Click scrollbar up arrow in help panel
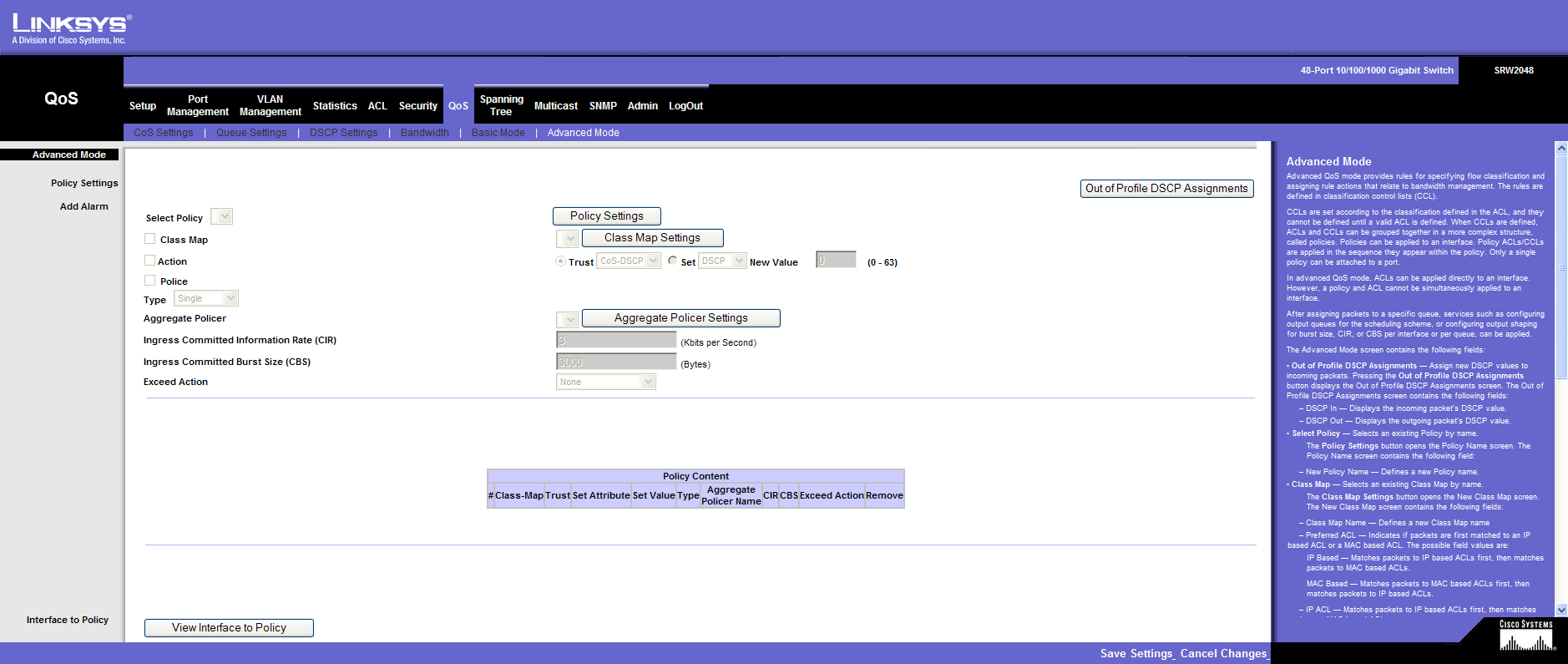Image resolution: width=1568 pixels, height=664 pixels. pyautogui.click(x=1560, y=148)
